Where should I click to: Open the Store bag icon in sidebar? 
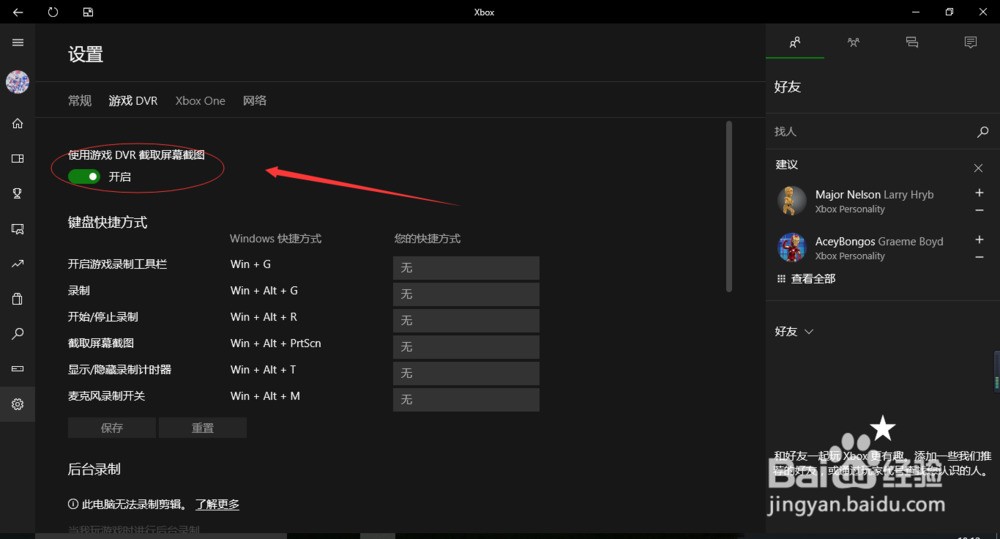click(17, 299)
